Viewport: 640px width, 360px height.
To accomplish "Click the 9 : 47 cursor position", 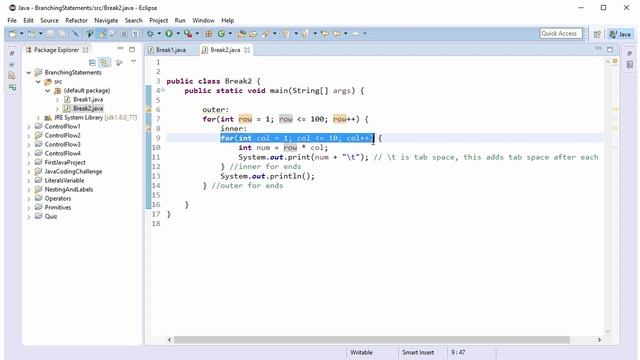I will 458,352.
